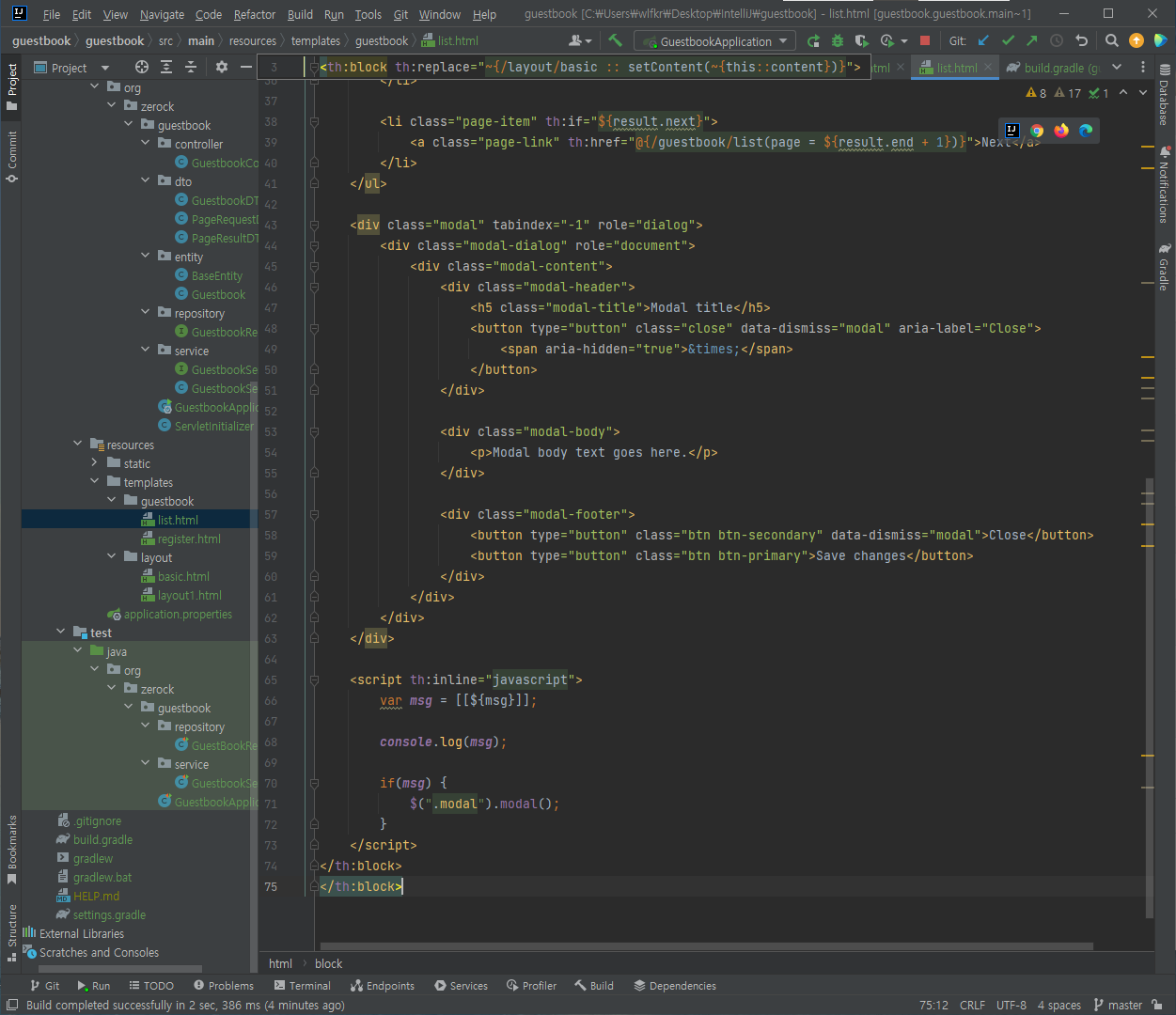The width and height of the screenshot is (1176, 1015).
Task: Open built-in IntelliJ preview
Action: tap(1012, 131)
